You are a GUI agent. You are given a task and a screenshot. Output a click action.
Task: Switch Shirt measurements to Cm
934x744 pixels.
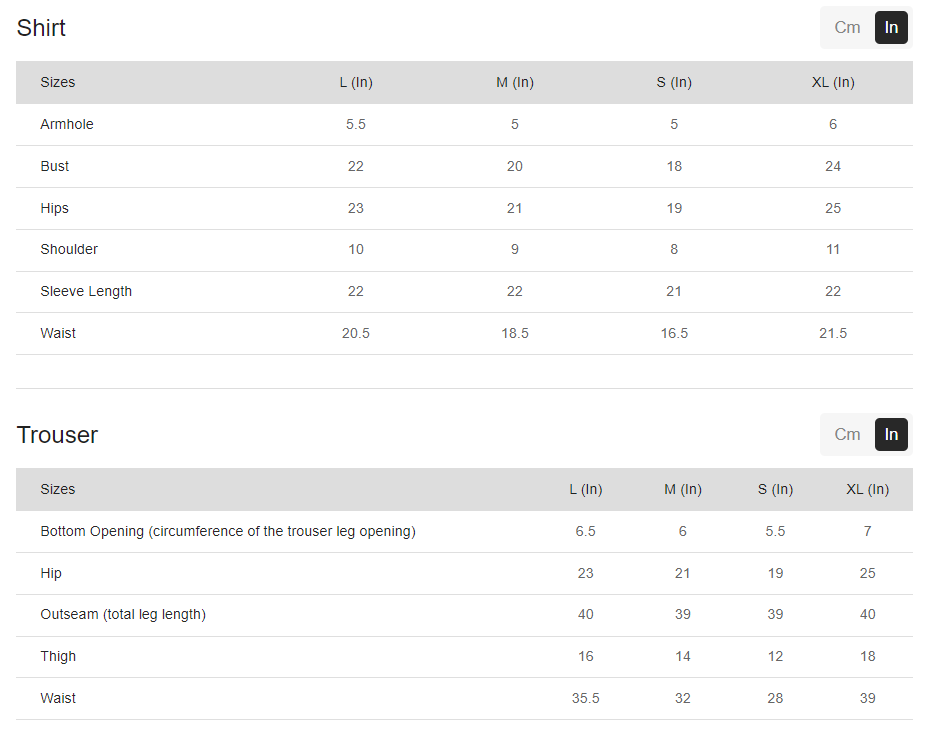click(x=847, y=28)
